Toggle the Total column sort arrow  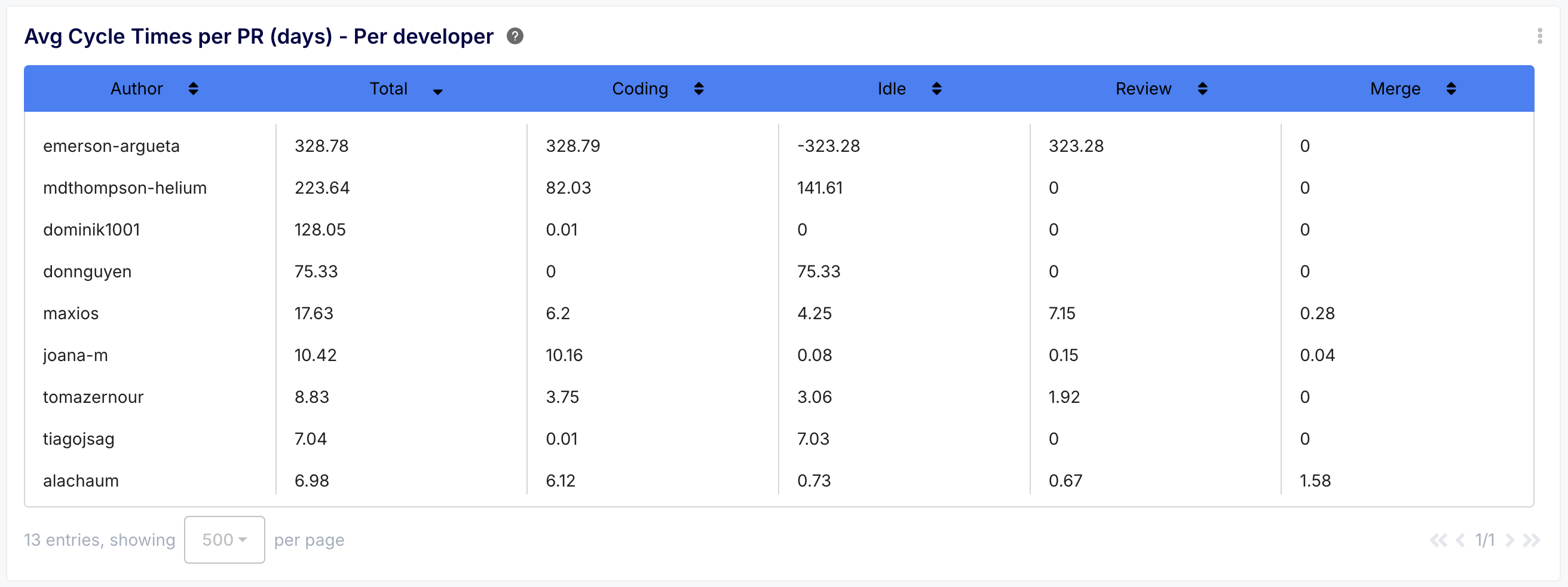437,91
